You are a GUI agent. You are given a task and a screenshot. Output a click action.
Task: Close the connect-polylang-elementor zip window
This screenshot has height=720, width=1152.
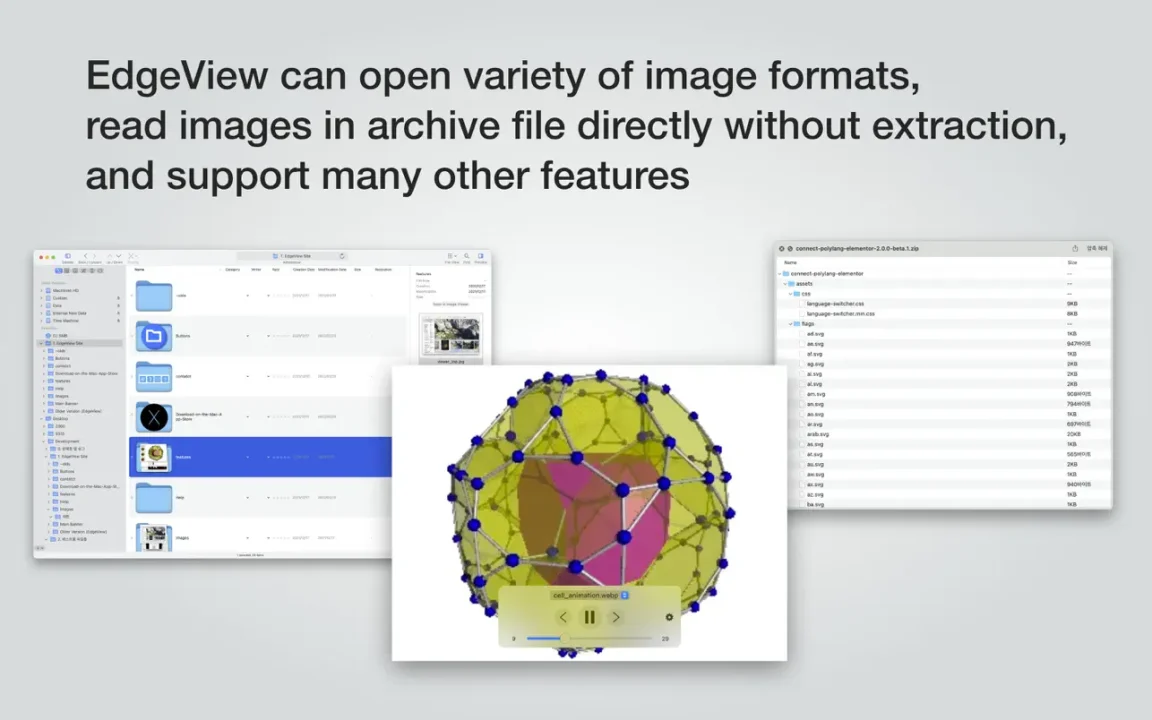click(x=782, y=248)
